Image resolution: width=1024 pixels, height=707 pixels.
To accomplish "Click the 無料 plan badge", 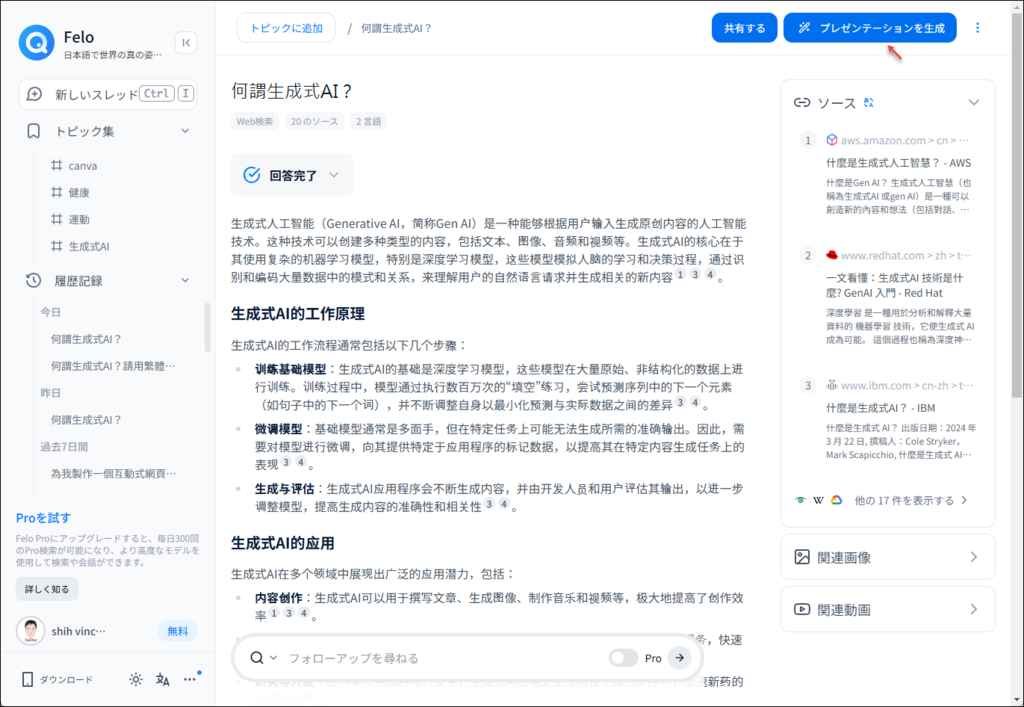I will 178,631.
